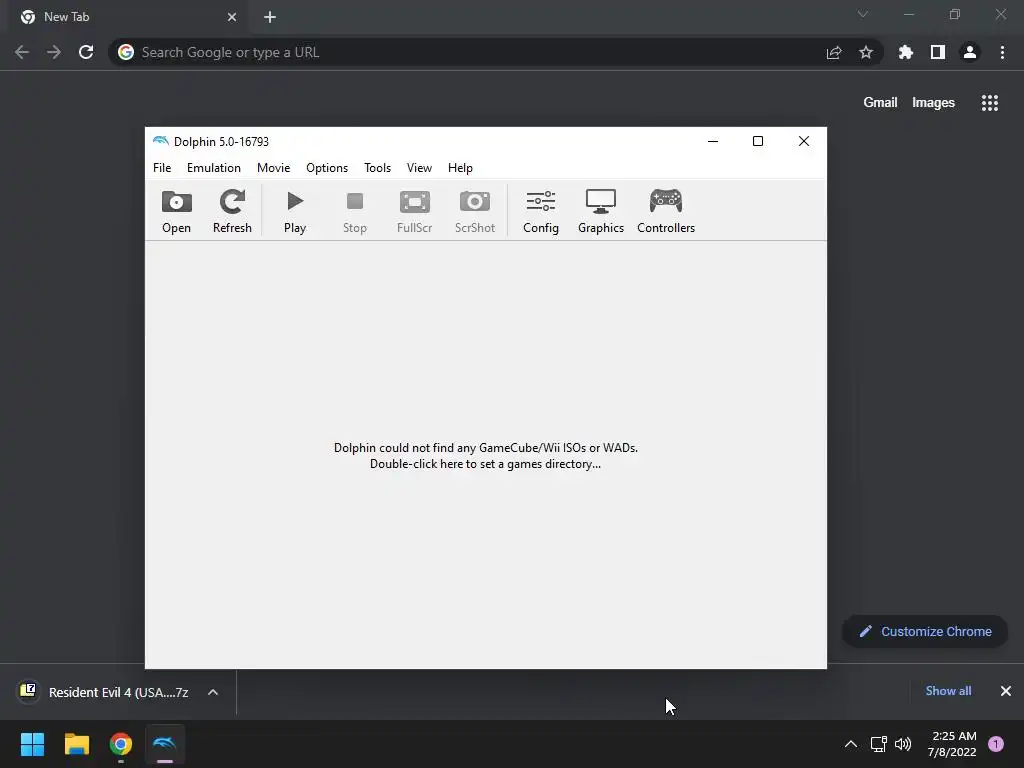The height and width of the screenshot is (768, 1024).
Task: Open Chrome extensions puzzle icon
Action: coord(906,52)
